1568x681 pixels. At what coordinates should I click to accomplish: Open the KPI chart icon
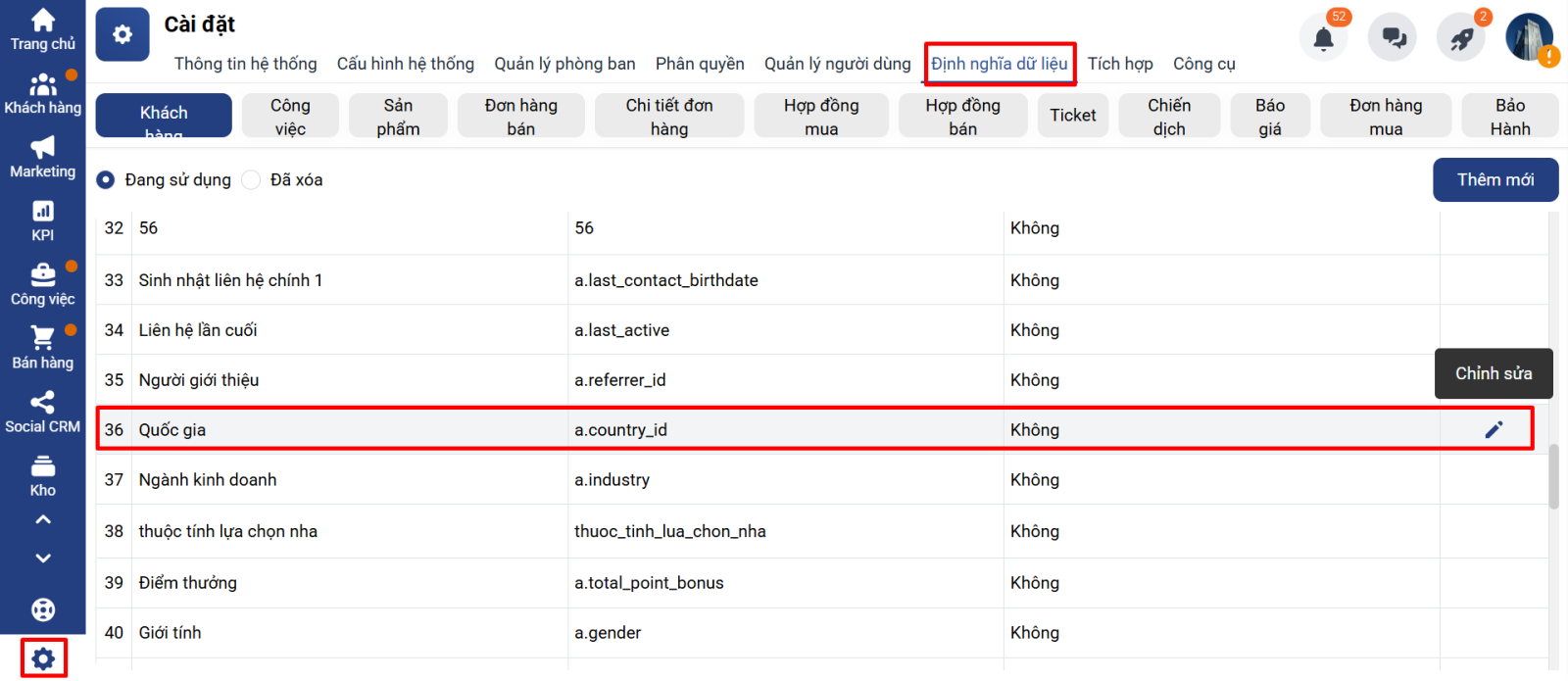click(43, 211)
